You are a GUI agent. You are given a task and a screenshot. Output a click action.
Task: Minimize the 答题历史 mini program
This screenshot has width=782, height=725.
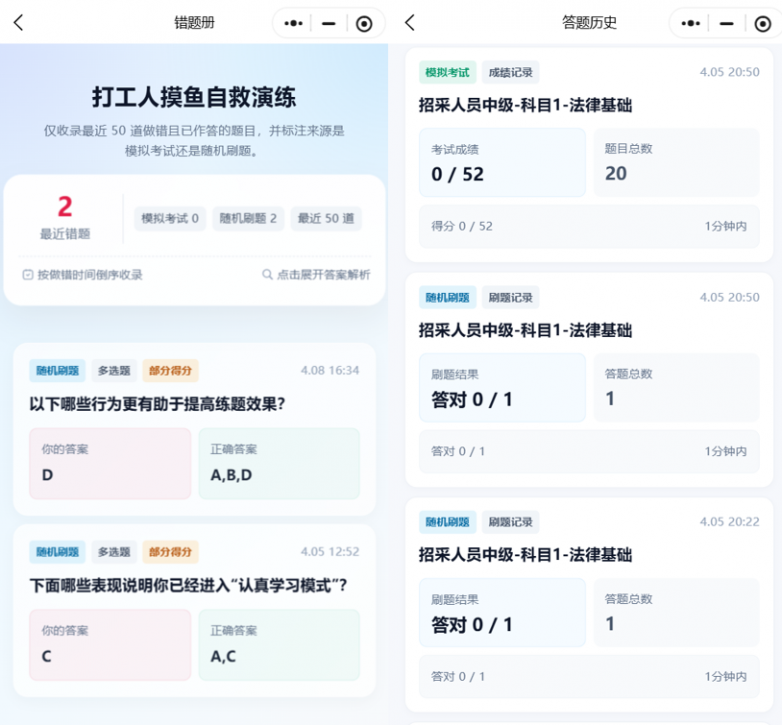727,23
